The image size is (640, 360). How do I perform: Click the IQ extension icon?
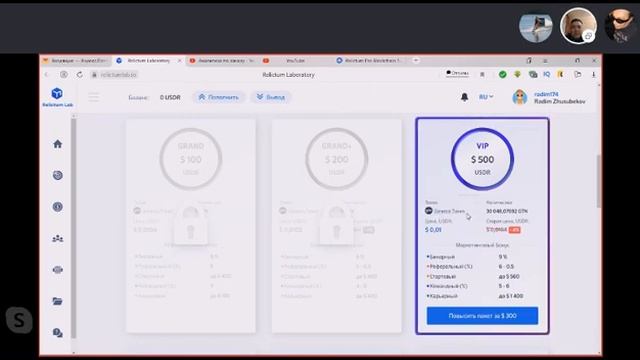(x=547, y=74)
